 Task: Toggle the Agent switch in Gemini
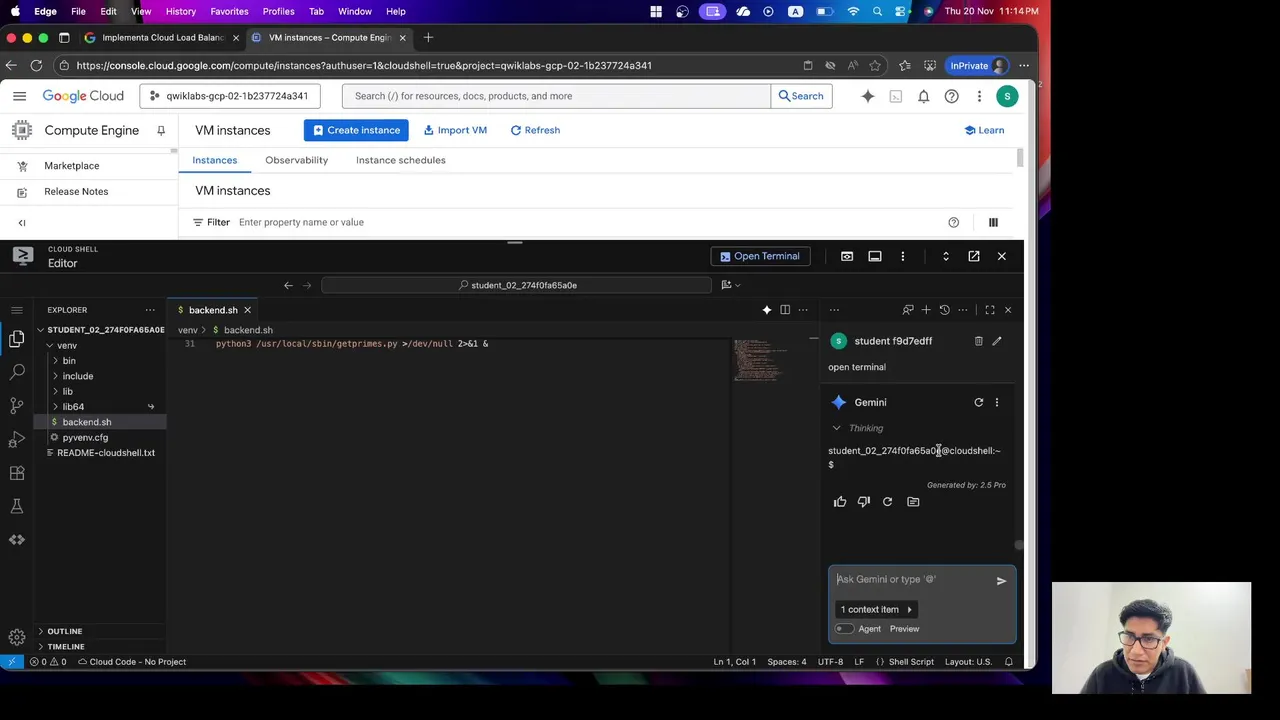pos(845,629)
